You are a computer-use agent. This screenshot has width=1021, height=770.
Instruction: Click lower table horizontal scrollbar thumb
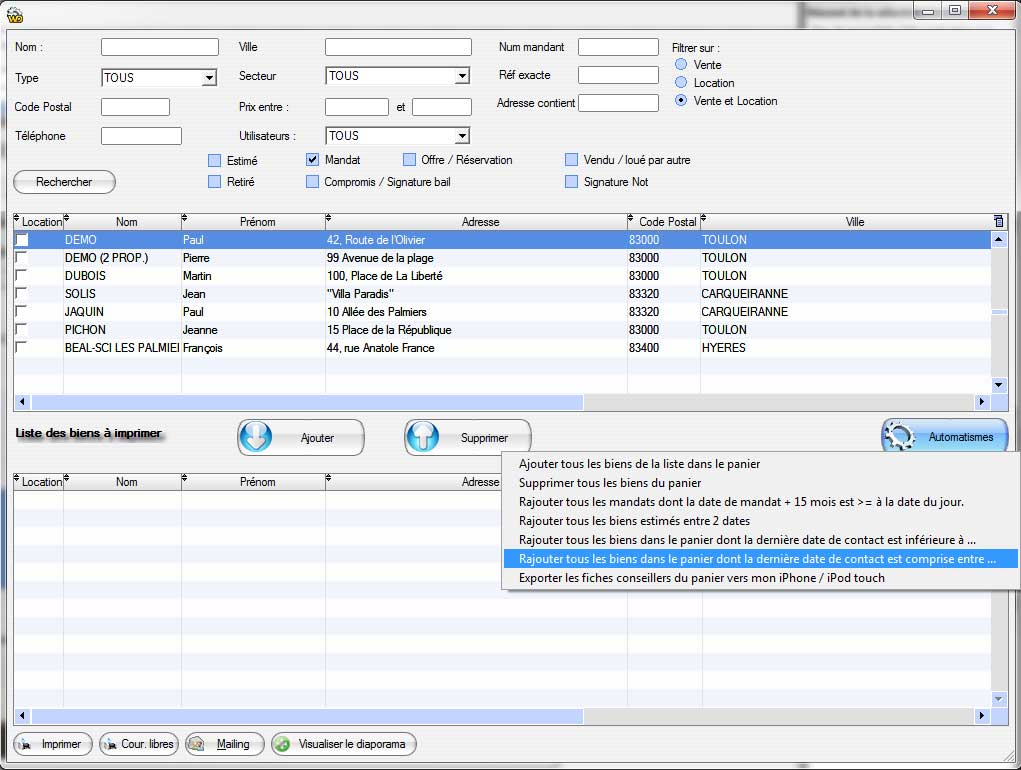307,716
